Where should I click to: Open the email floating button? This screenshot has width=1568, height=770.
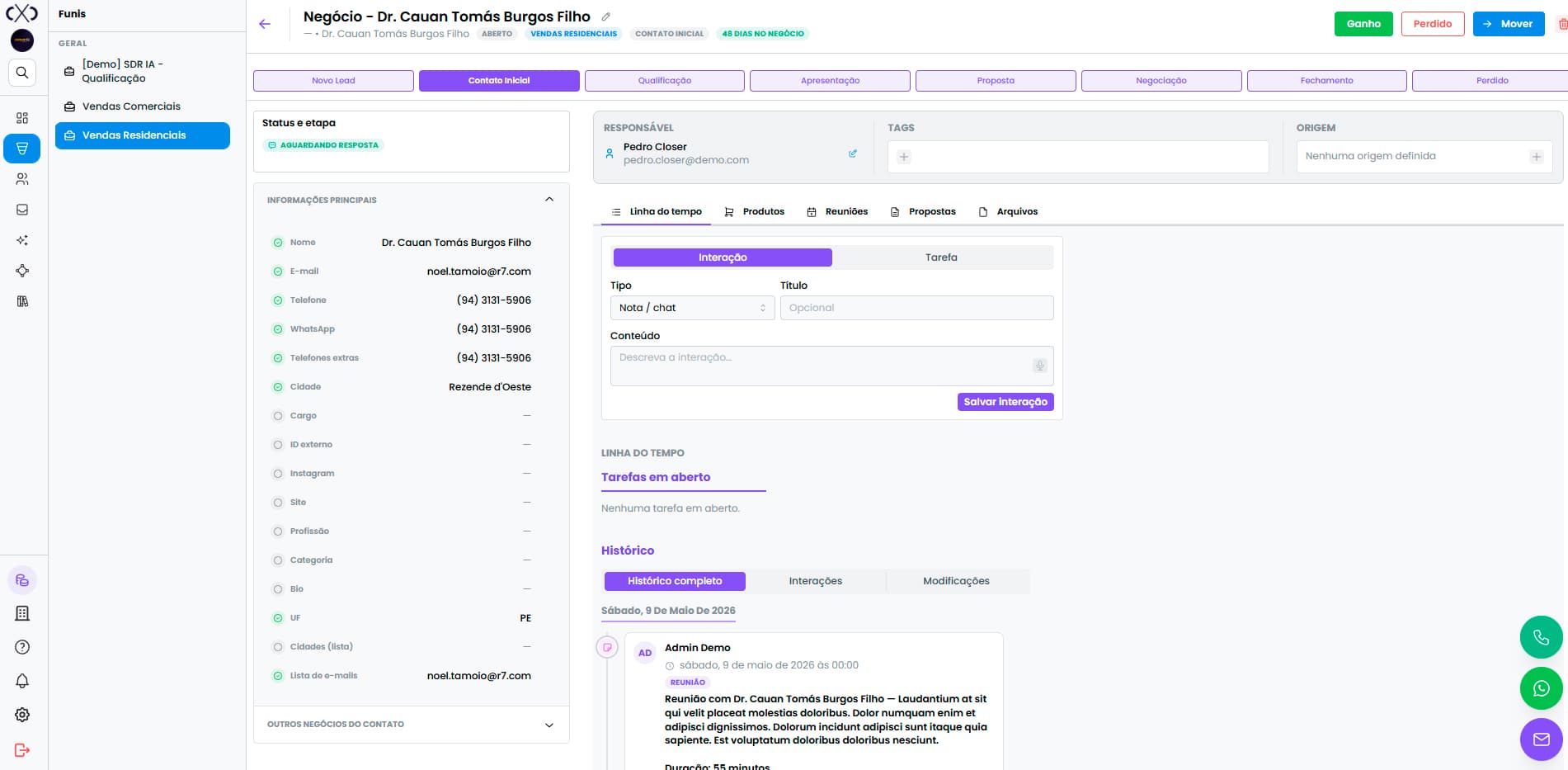1541,739
